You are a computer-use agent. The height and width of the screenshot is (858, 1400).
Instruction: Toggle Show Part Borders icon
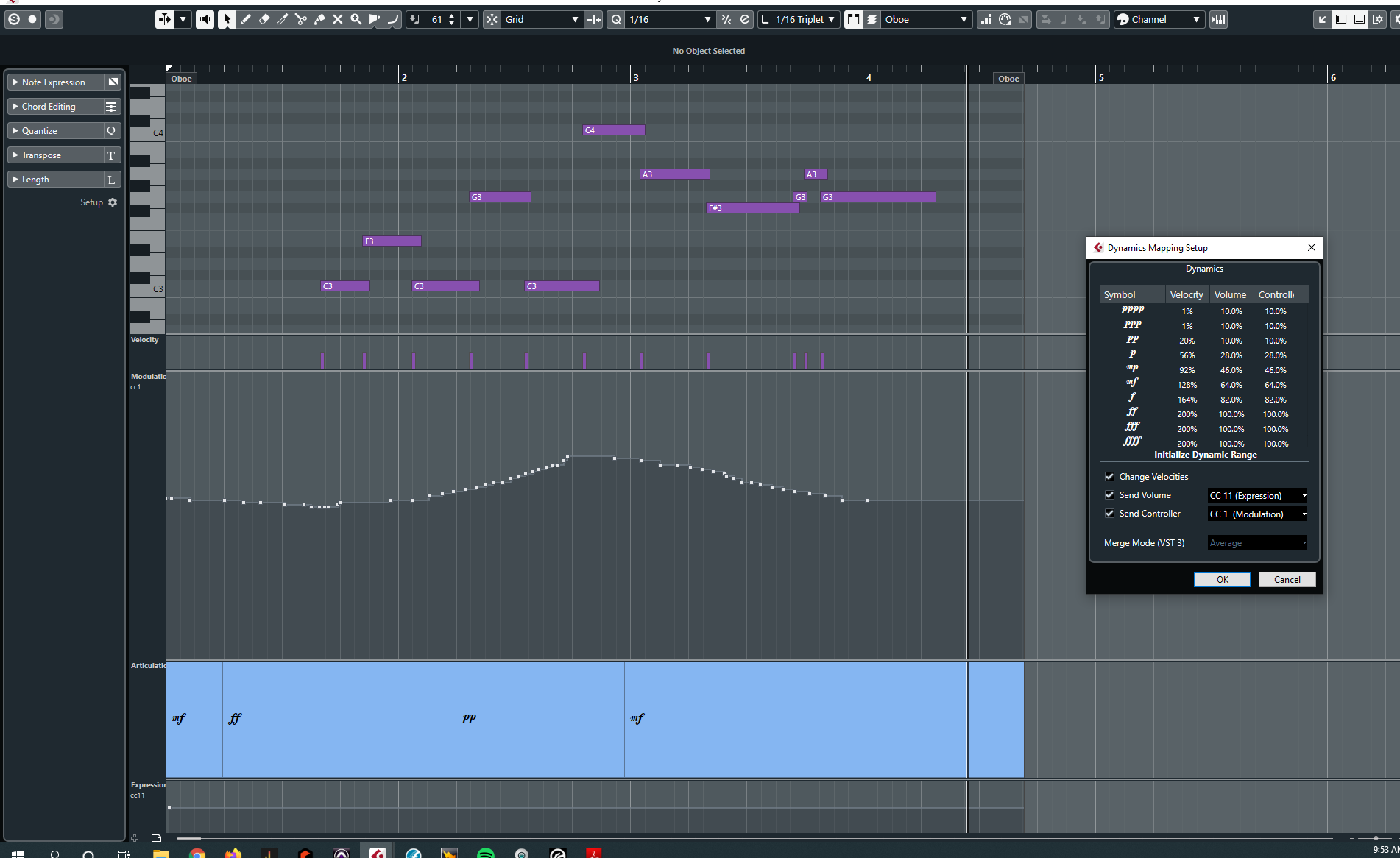point(853,19)
